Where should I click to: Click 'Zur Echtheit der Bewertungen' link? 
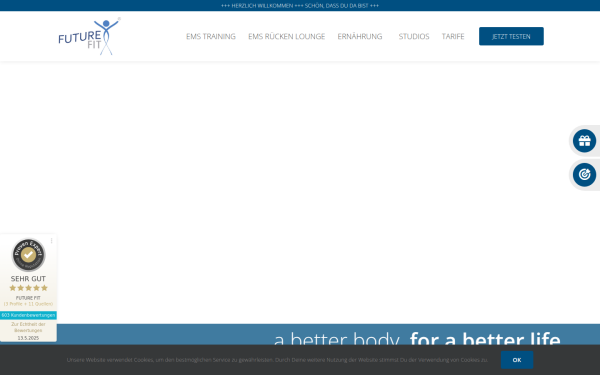(x=28, y=327)
